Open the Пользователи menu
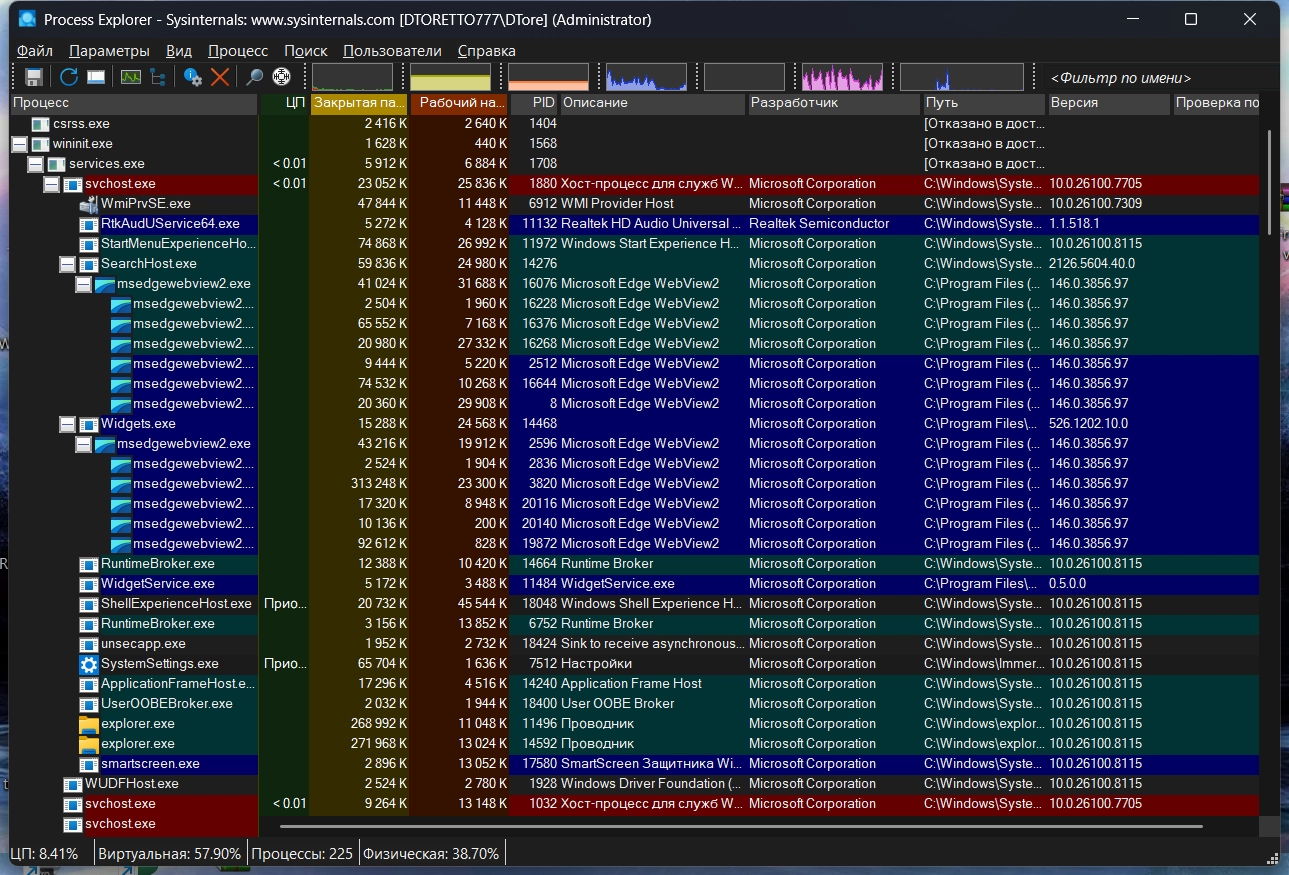Screen dimensions: 1289x875 392,51
